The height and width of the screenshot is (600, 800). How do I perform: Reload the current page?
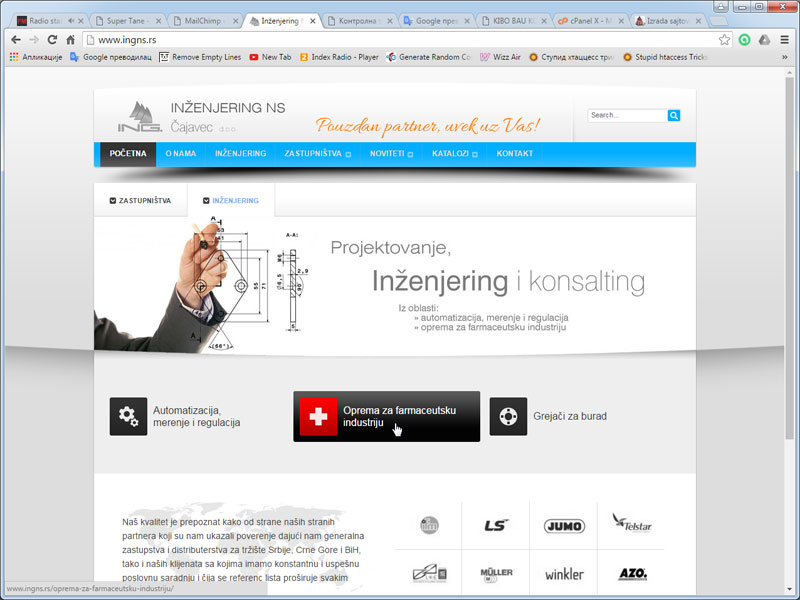coord(52,40)
